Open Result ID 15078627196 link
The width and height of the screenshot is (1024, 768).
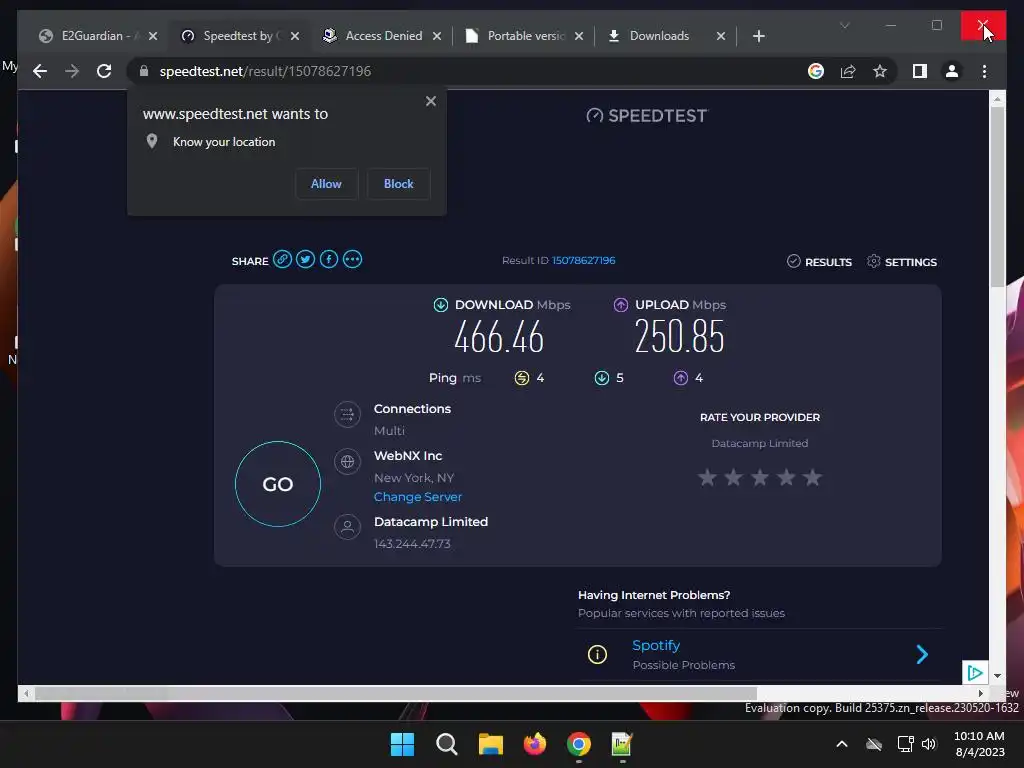click(x=583, y=260)
